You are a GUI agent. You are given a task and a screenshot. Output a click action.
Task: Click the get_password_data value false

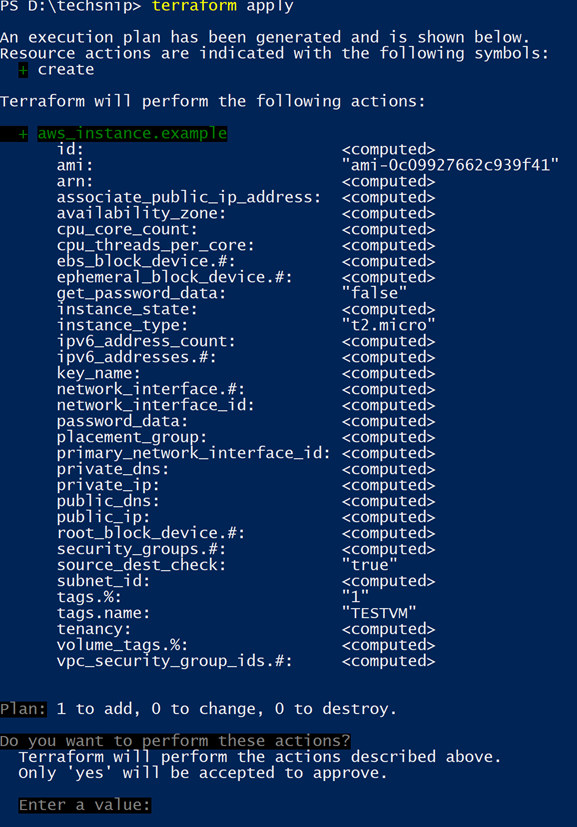coord(374,293)
